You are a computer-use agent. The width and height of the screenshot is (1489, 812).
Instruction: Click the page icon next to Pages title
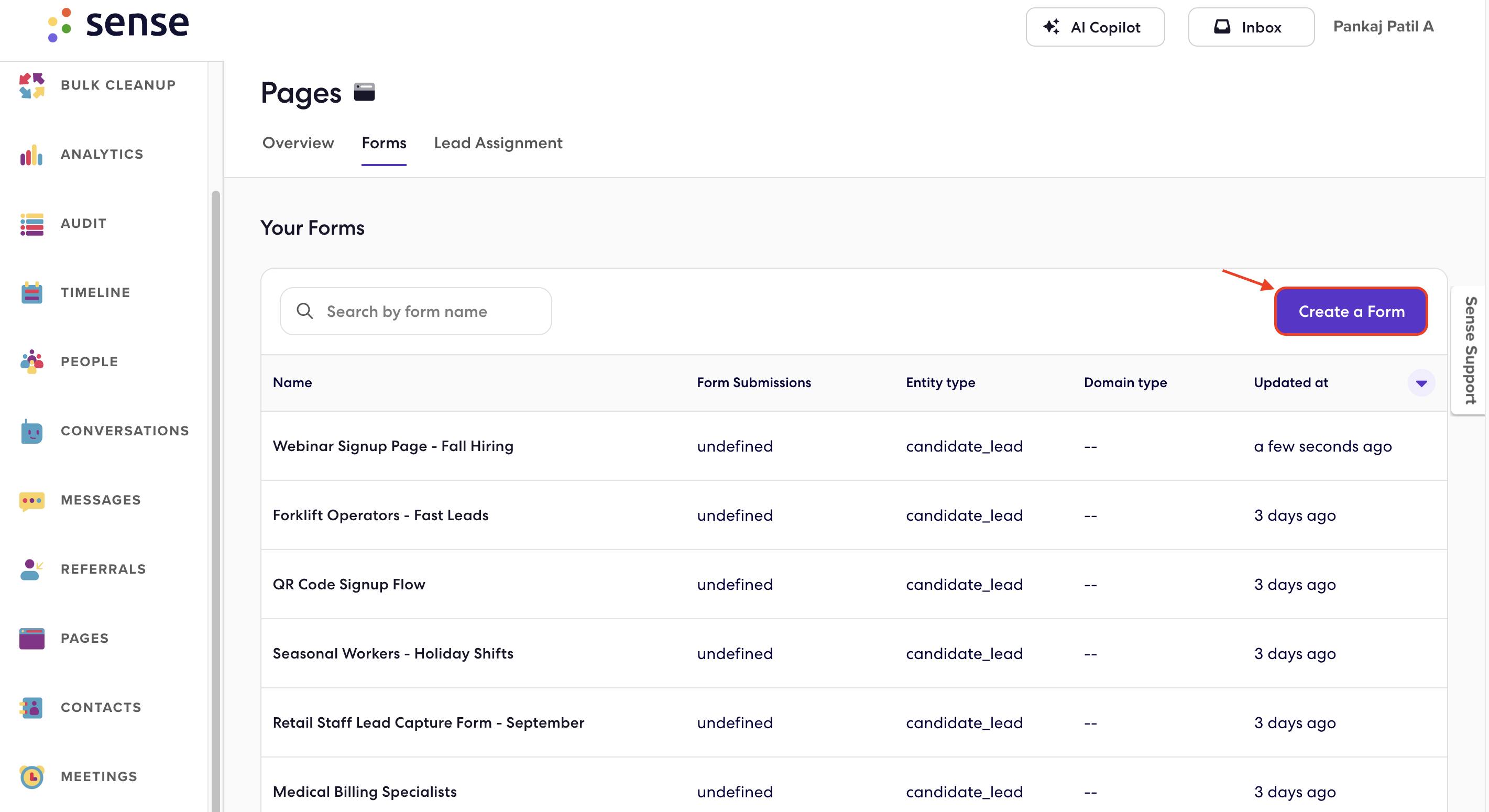click(x=364, y=92)
